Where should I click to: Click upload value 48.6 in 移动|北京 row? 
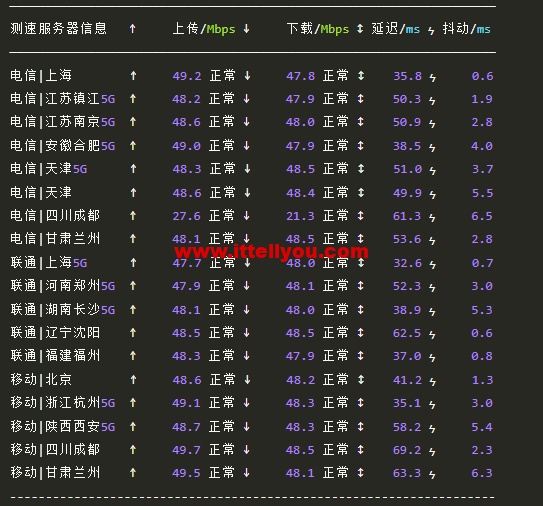[x=187, y=380]
